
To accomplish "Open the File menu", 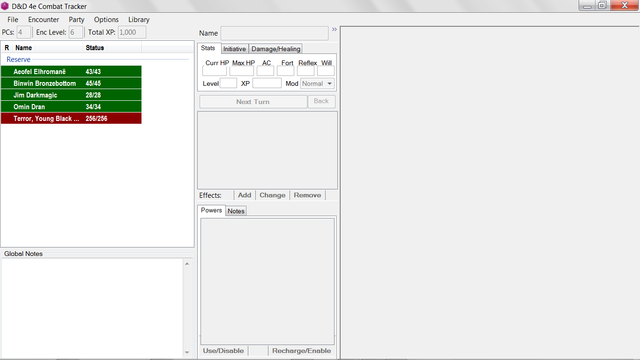I will click(x=13, y=20).
